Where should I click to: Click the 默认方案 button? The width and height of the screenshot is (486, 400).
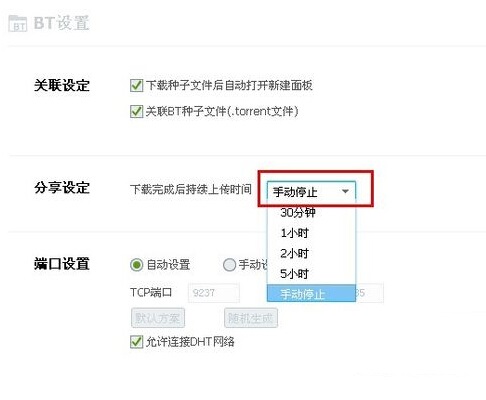click(x=158, y=318)
